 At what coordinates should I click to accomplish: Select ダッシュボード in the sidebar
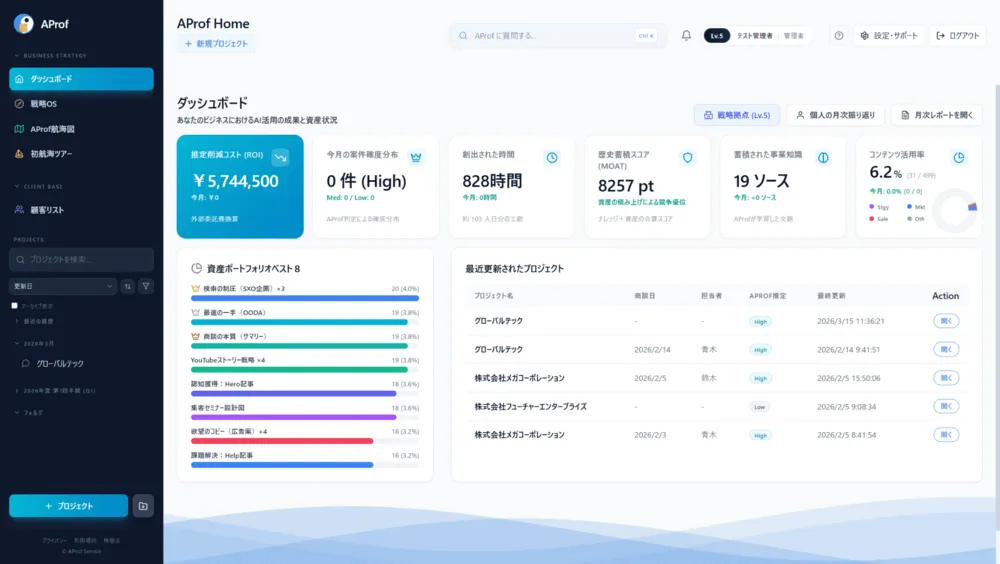point(81,79)
